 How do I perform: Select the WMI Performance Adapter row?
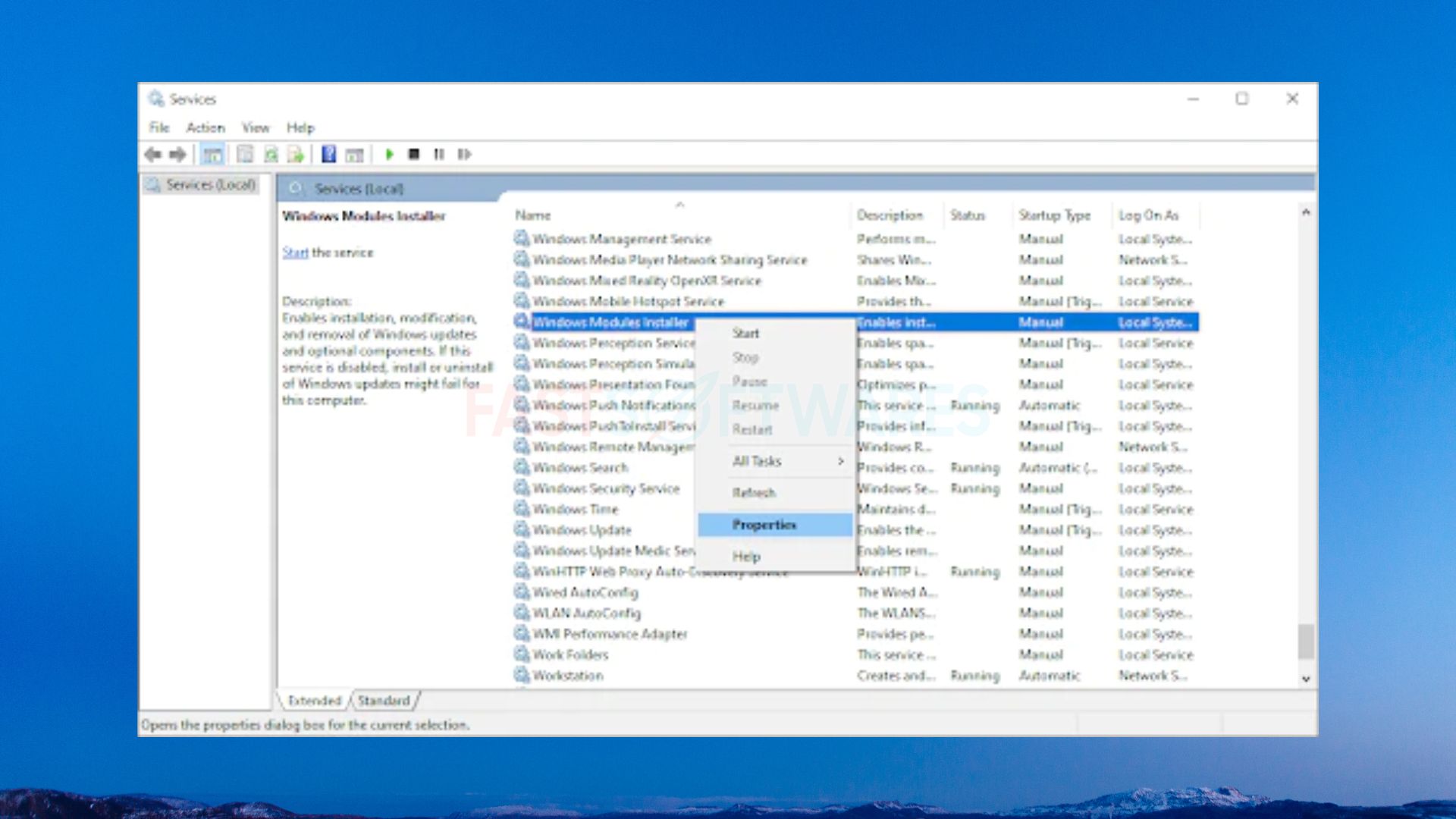[855, 634]
